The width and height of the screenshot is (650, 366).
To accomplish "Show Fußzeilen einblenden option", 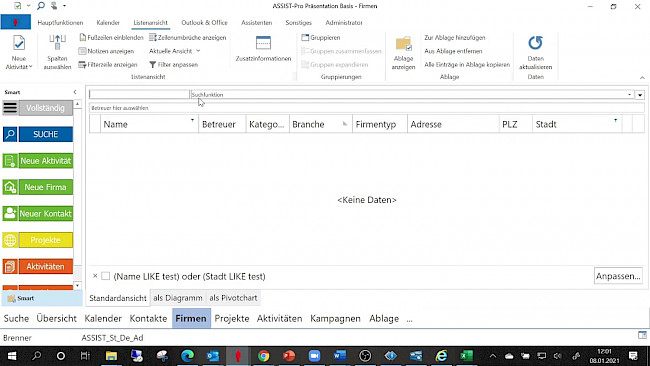I will [x=112, y=37].
